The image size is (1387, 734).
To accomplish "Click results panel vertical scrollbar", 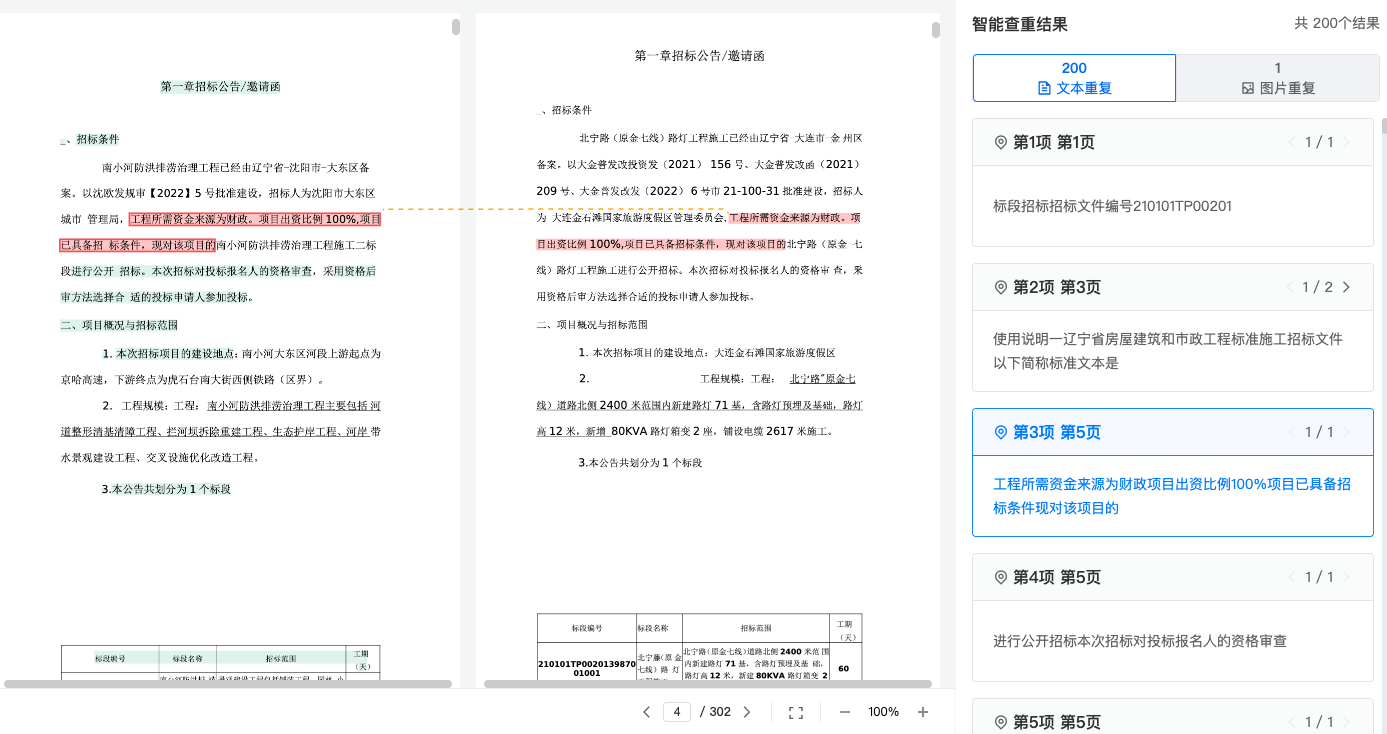I will (x=1384, y=125).
